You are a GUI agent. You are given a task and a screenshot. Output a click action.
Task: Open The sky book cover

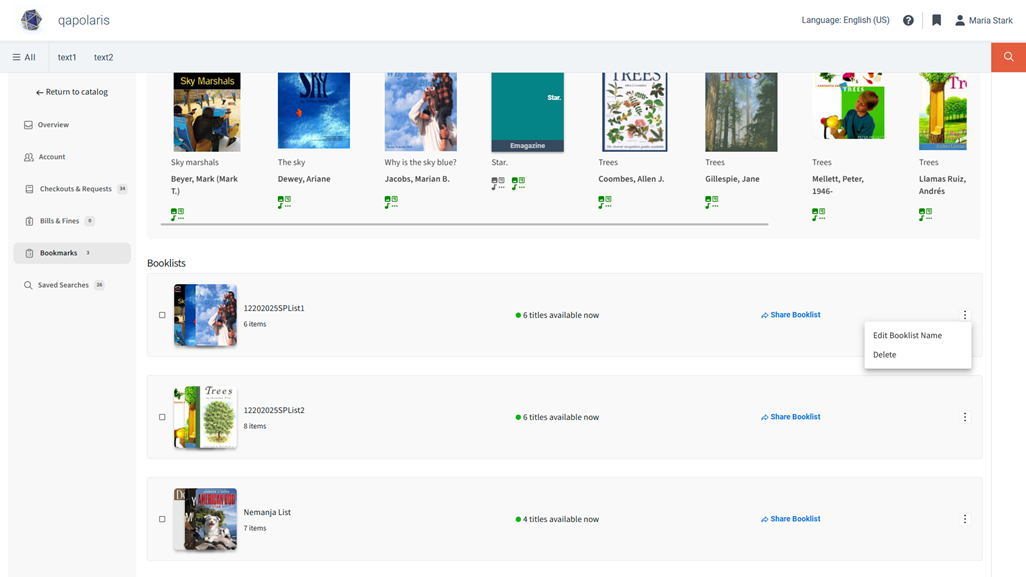pyautogui.click(x=313, y=111)
